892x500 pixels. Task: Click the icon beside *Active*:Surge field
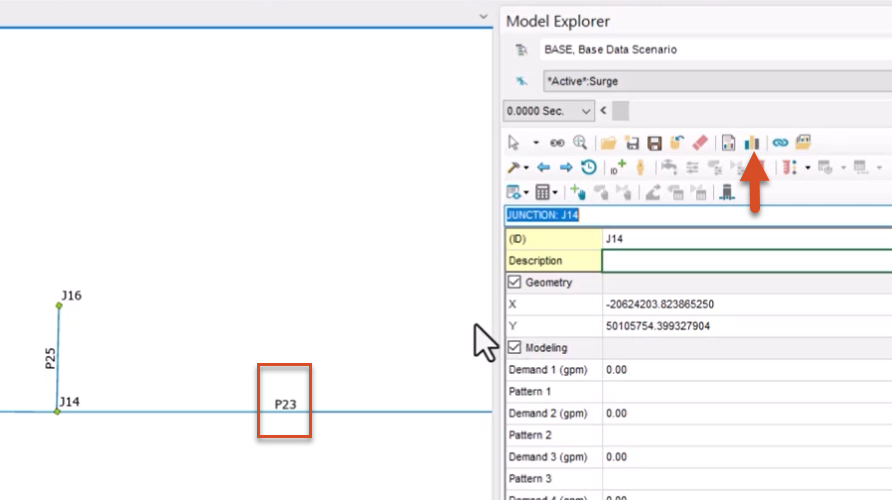point(521,81)
